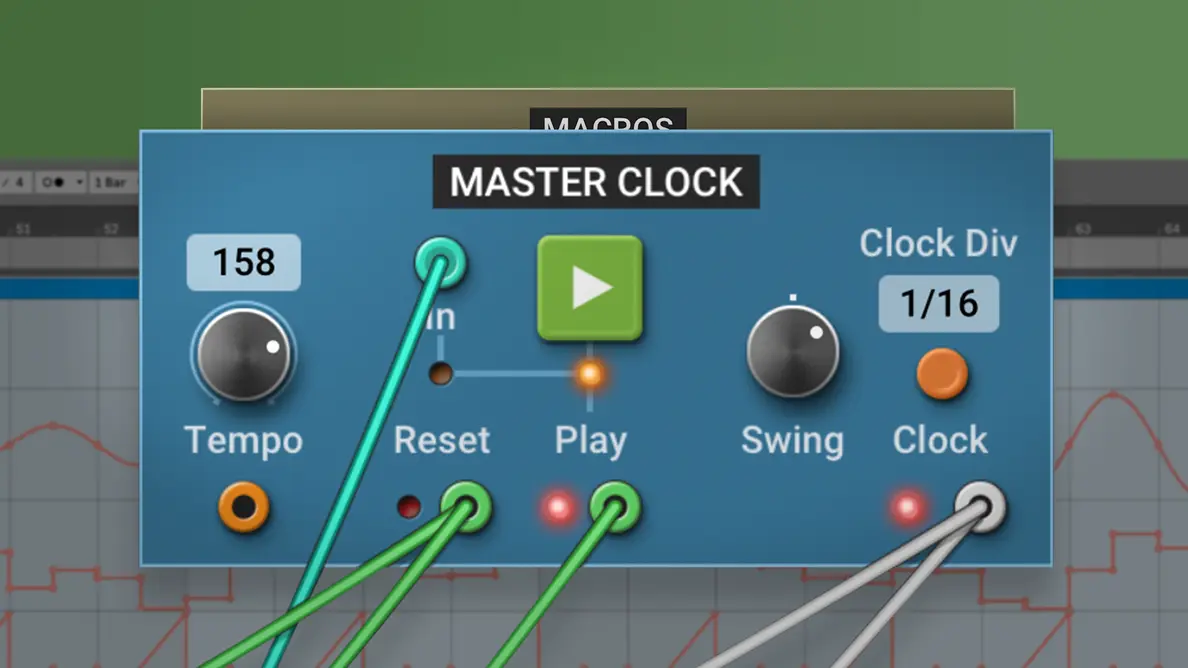1188x668 pixels.
Task: Click the red LED beside Play jack
Action: (558, 507)
